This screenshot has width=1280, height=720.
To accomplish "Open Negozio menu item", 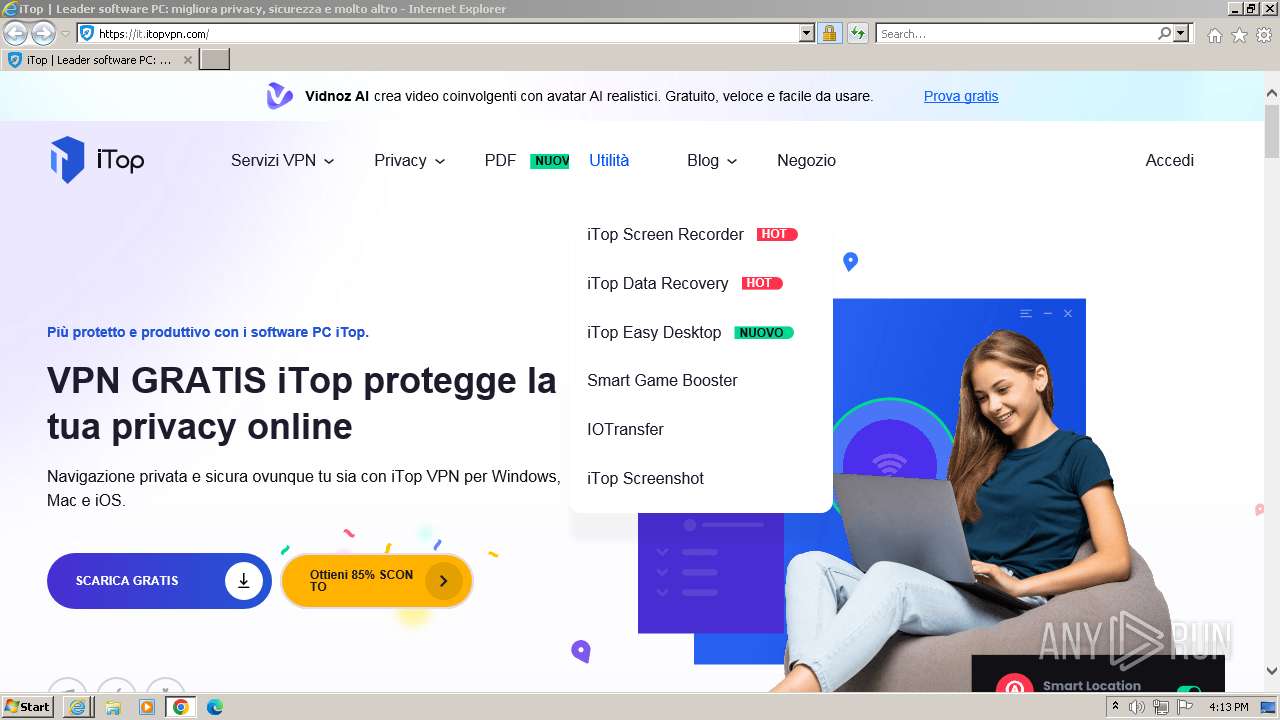I will pyautogui.click(x=806, y=160).
